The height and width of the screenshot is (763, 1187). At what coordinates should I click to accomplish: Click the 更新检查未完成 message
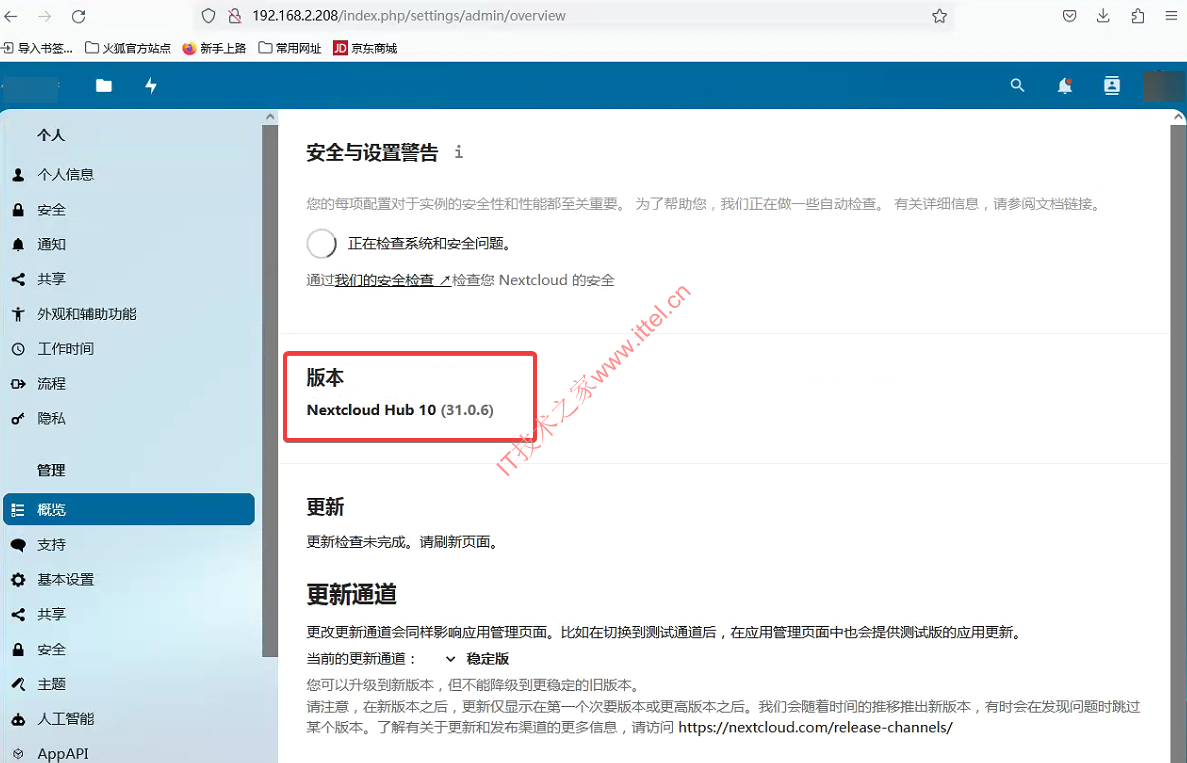[403, 542]
